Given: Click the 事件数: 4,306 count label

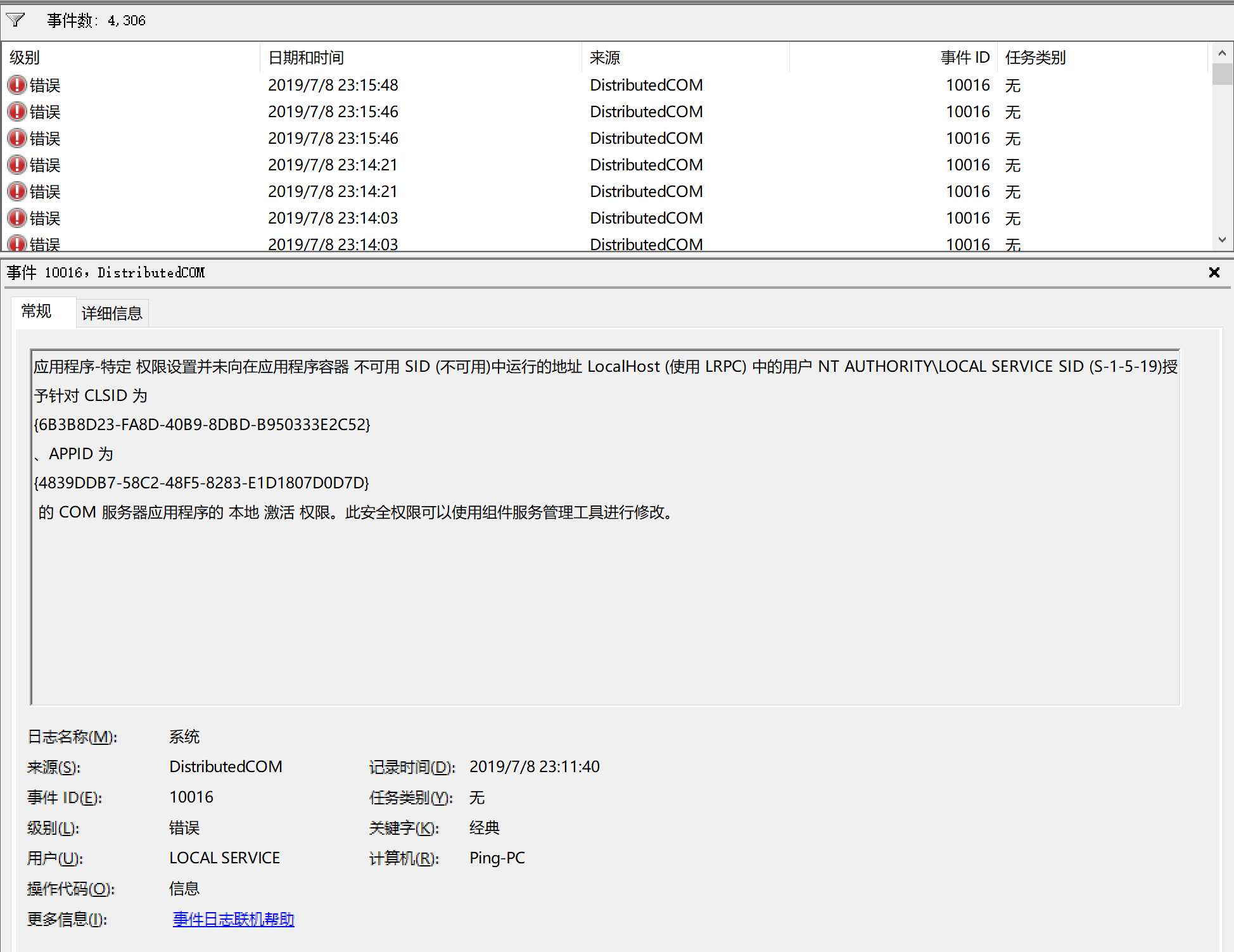Looking at the screenshot, I should 96,20.
